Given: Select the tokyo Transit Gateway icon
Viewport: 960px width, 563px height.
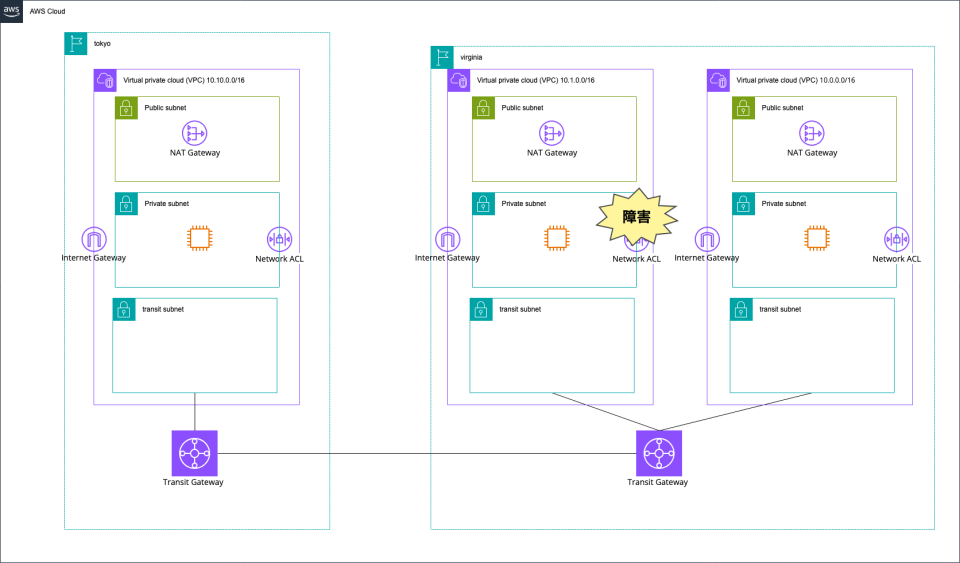Looking at the screenshot, I should [x=195, y=453].
